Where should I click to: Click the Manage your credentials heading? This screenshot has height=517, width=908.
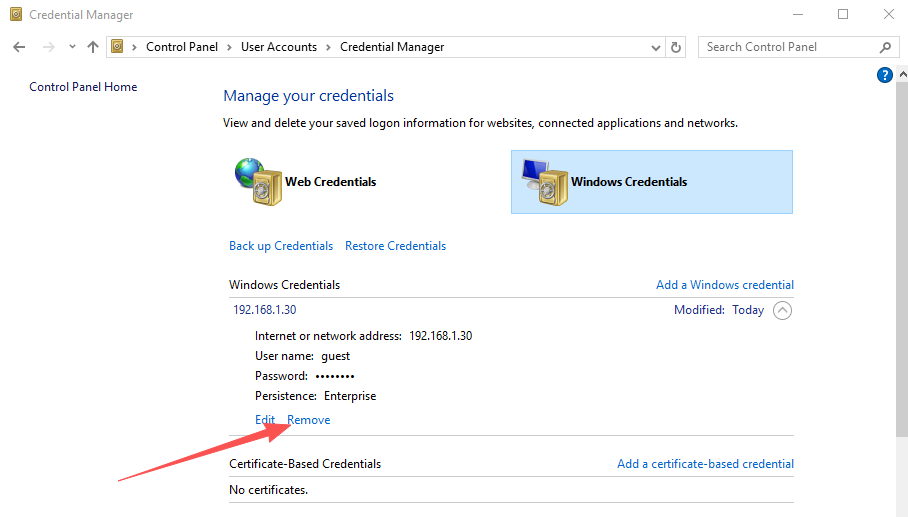tap(309, 96)
